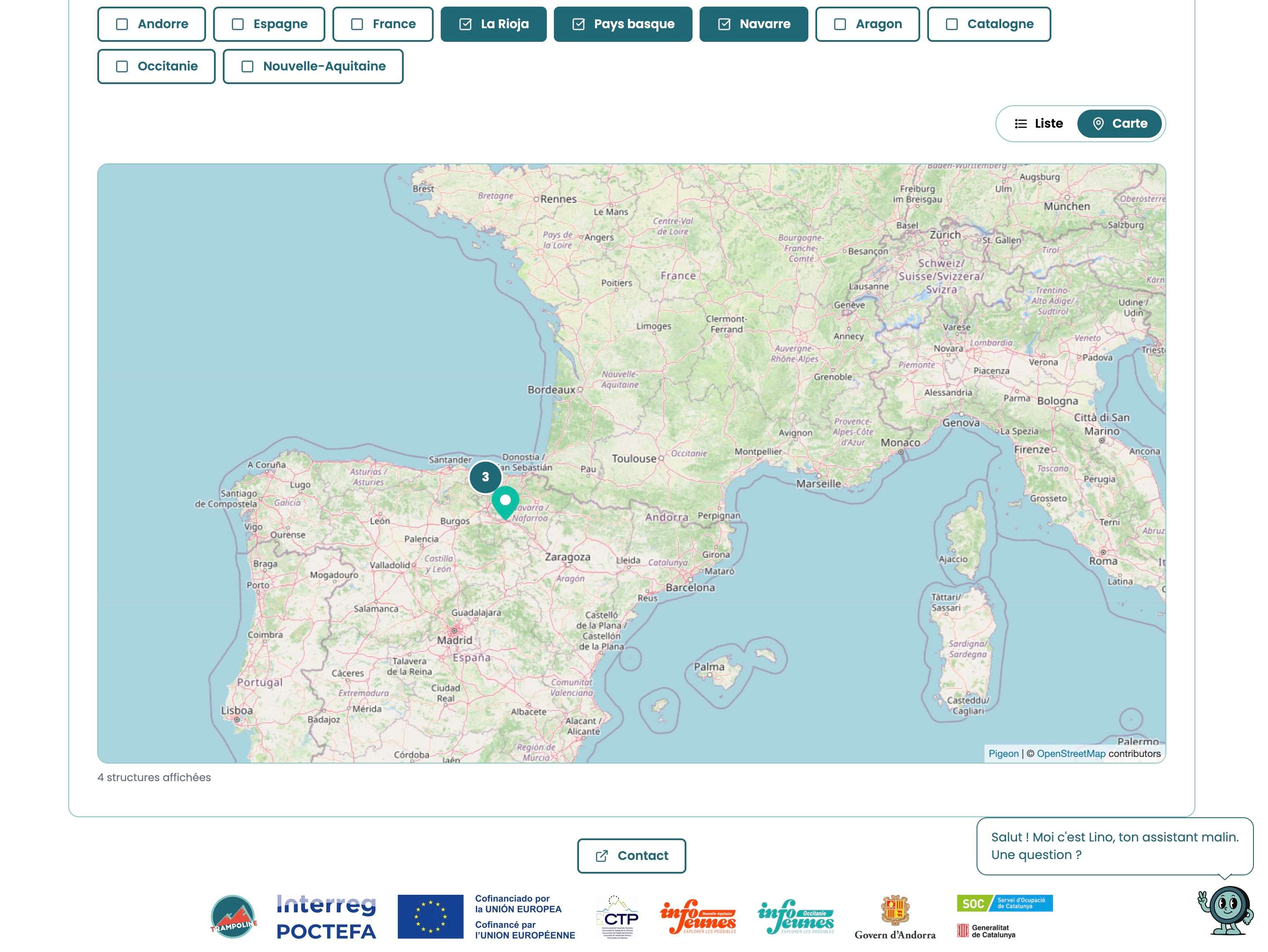This screenshot has height=952, width=1268.
Task: Click the Interreg POCTEFA logo
Action: pyautogui.click(x=326, y=917)
